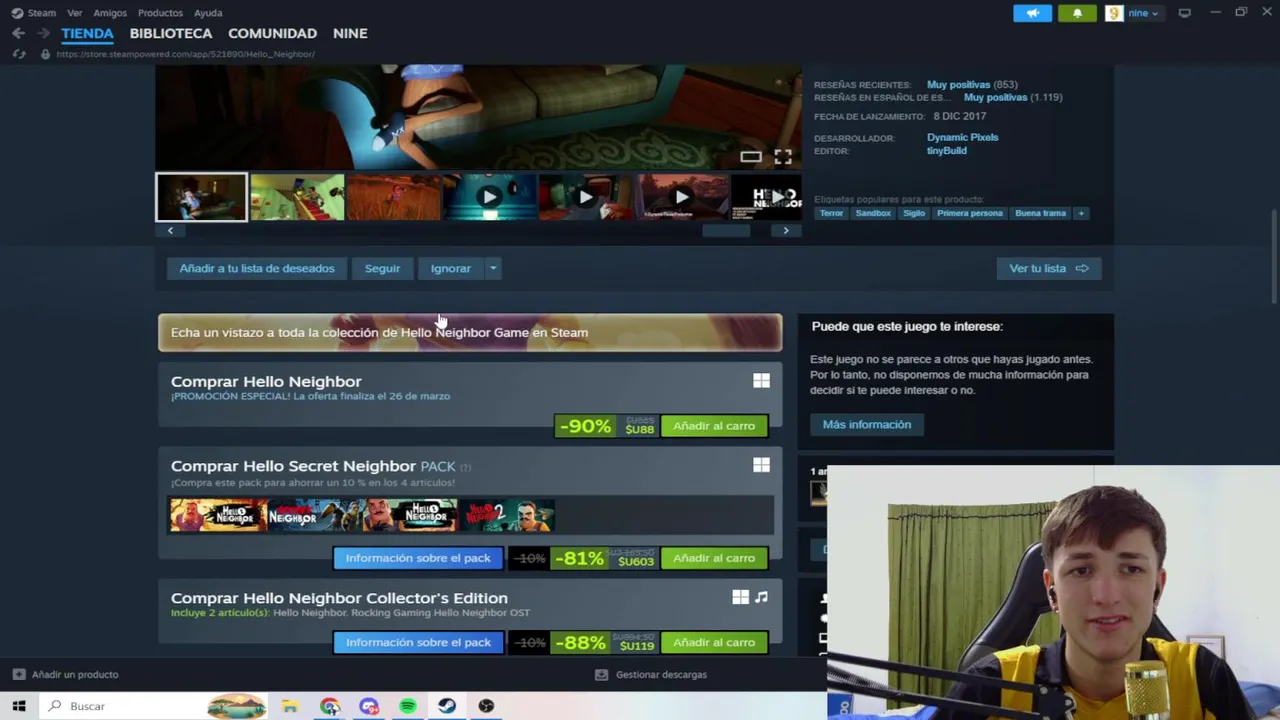Toggle theater mode on the media viewer

[x=751, y=156]
